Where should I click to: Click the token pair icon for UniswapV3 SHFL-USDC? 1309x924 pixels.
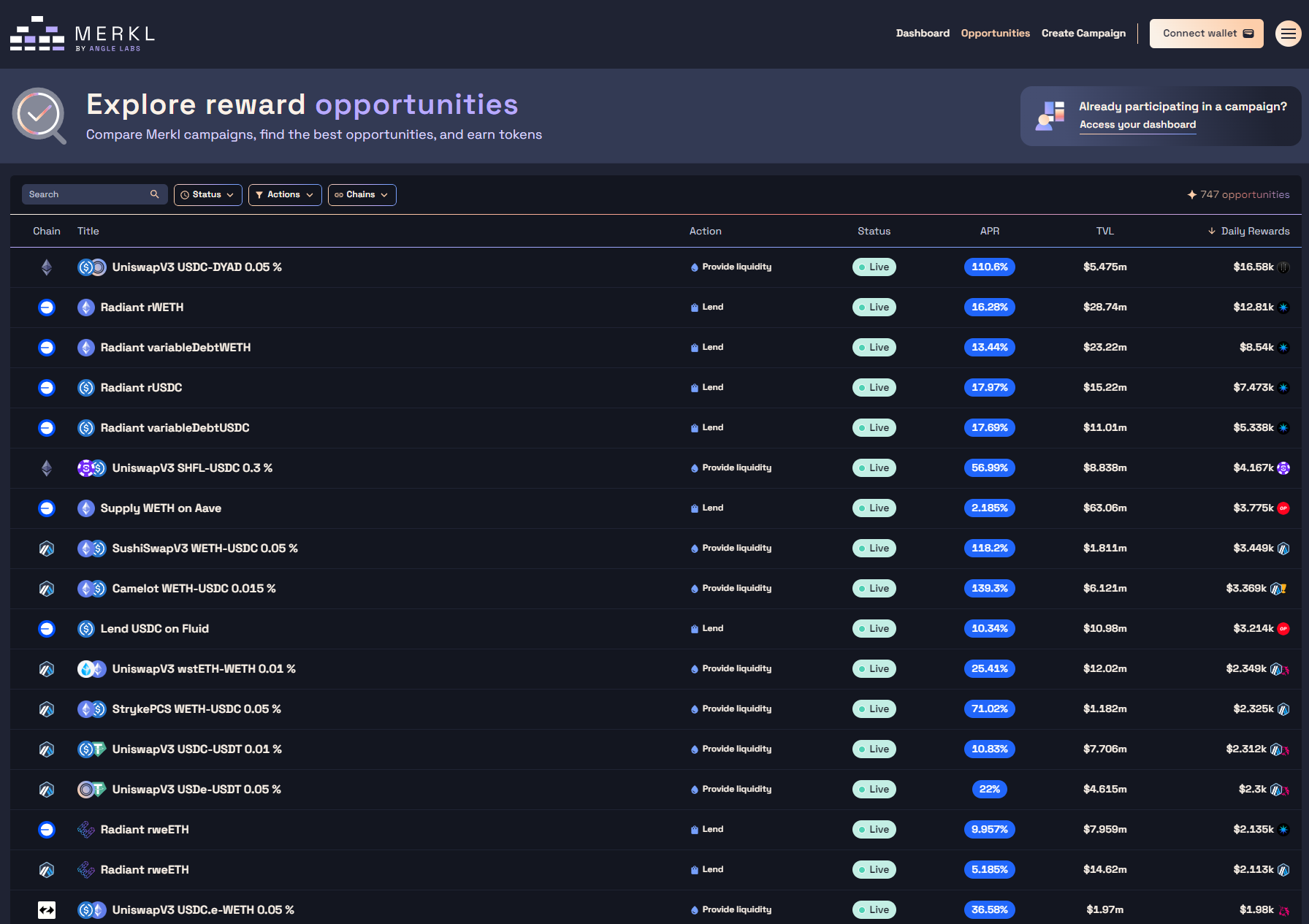coord(92,468)
